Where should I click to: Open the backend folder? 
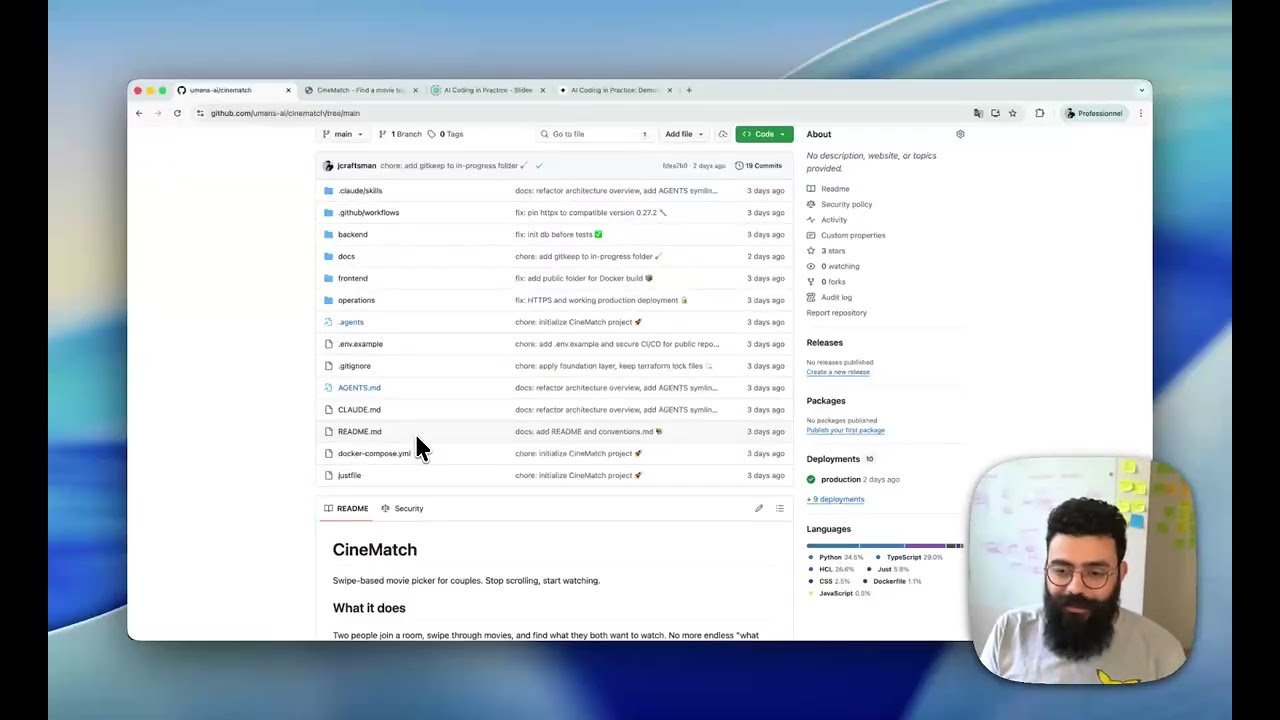coord(352,235)
